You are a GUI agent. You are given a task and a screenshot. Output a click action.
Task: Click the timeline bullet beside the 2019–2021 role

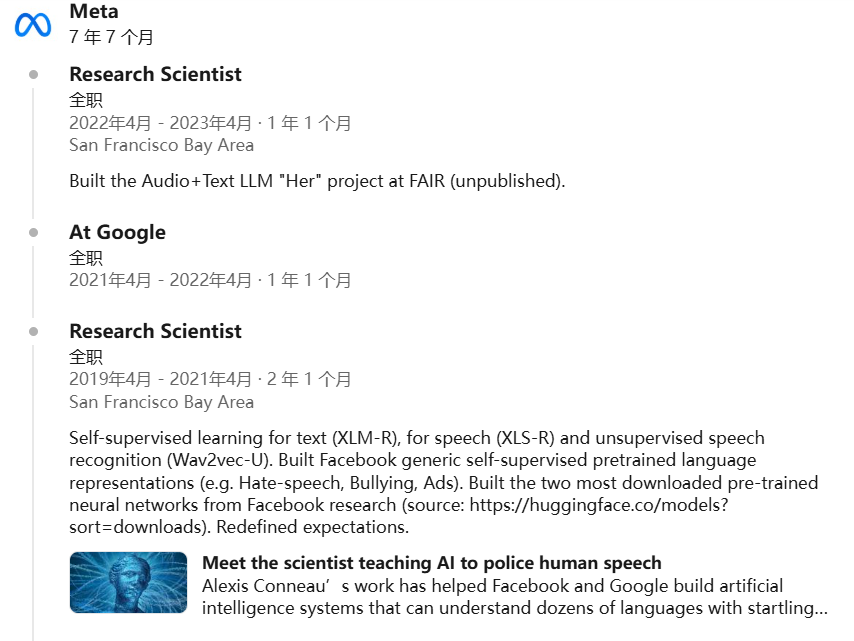pos(34,331)
